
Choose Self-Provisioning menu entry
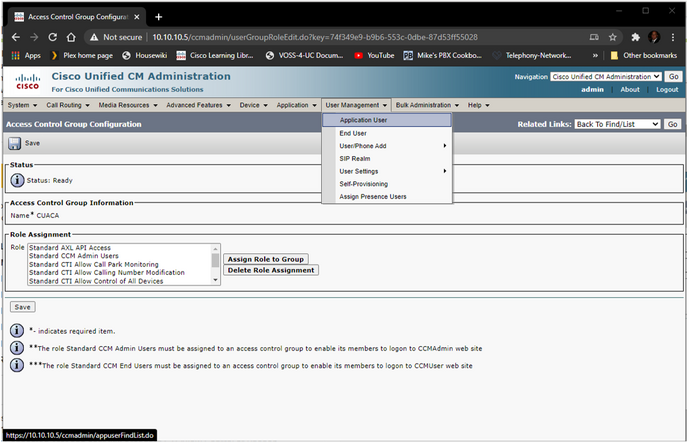(387, 184)
